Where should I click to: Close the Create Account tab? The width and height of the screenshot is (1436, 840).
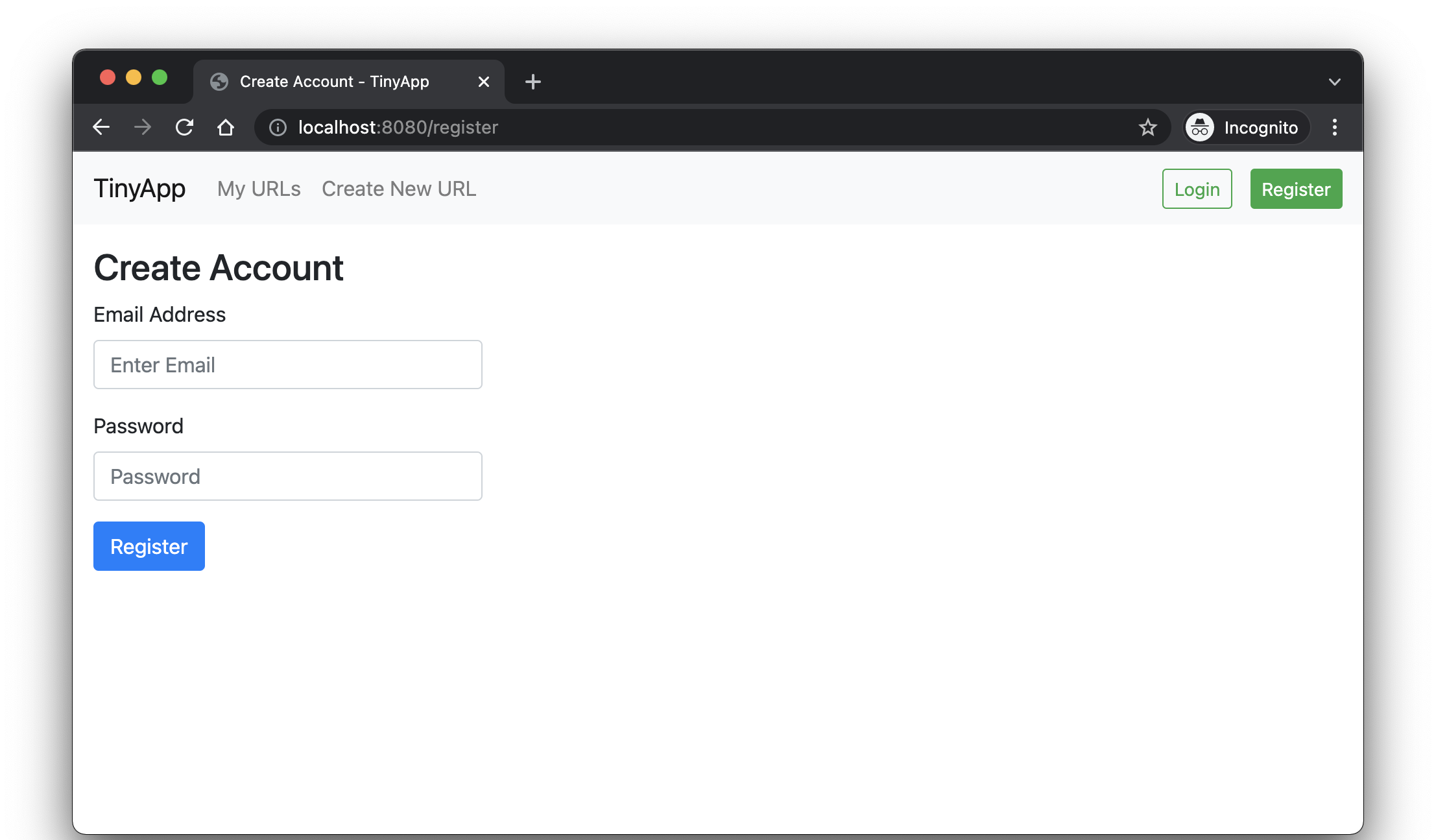(483, 82)
